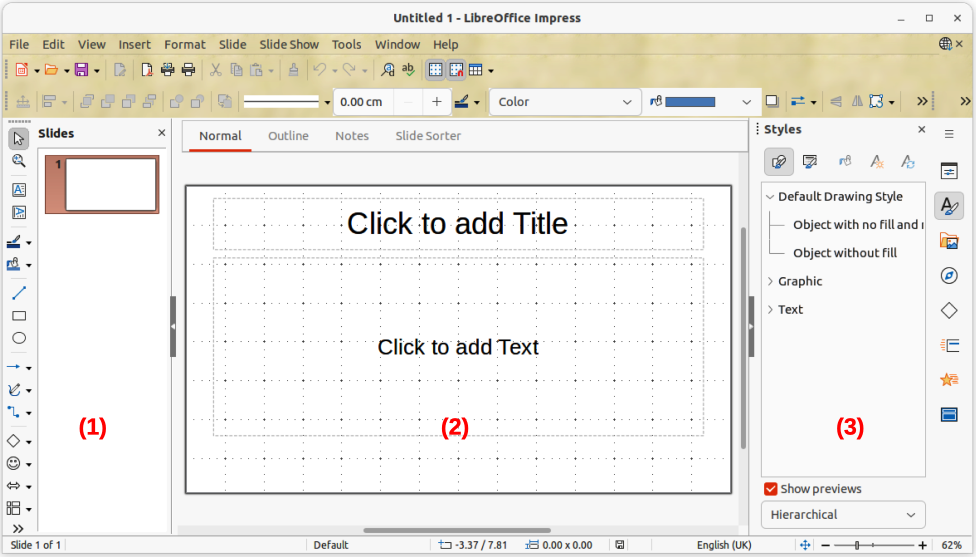Switch to Drawing Styles in Styles panel
Screen dimensions: 976x557
click(779, 162)
